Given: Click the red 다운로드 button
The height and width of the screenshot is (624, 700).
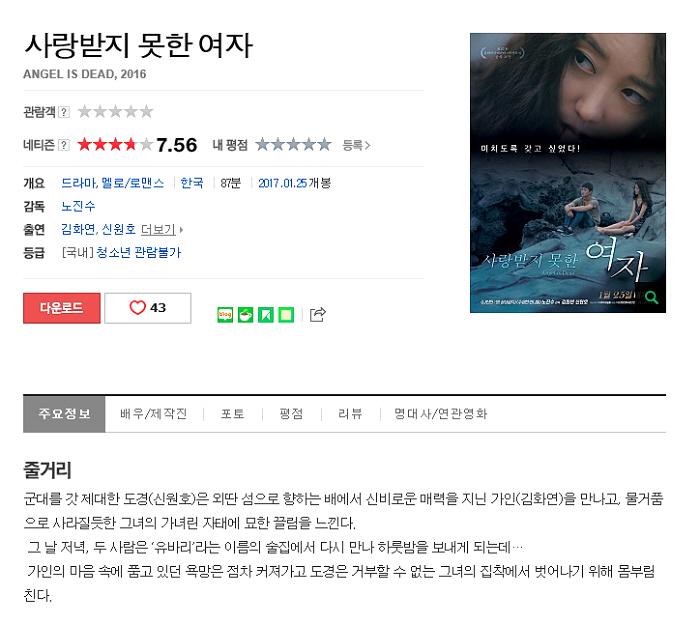Looking at the screenshot, I should coord(62,308).
